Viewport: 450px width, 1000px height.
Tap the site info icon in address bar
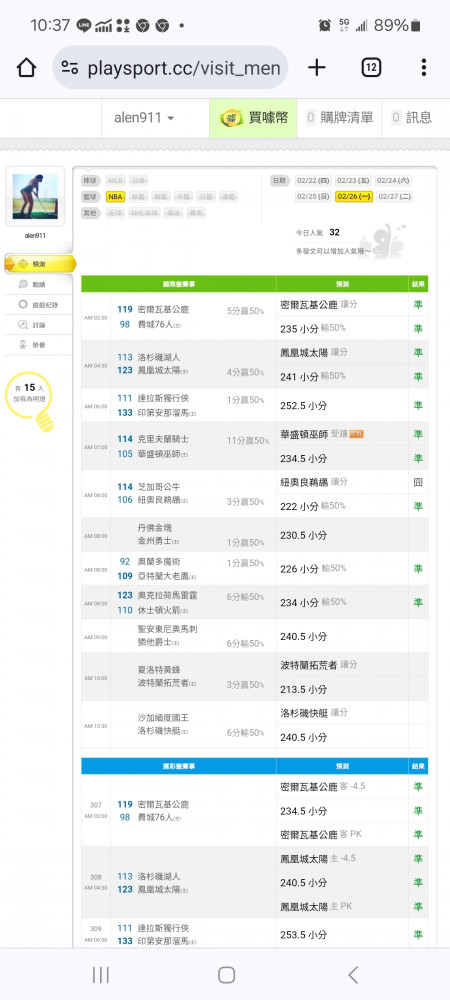pyautogui.click(x=70, y=68)
